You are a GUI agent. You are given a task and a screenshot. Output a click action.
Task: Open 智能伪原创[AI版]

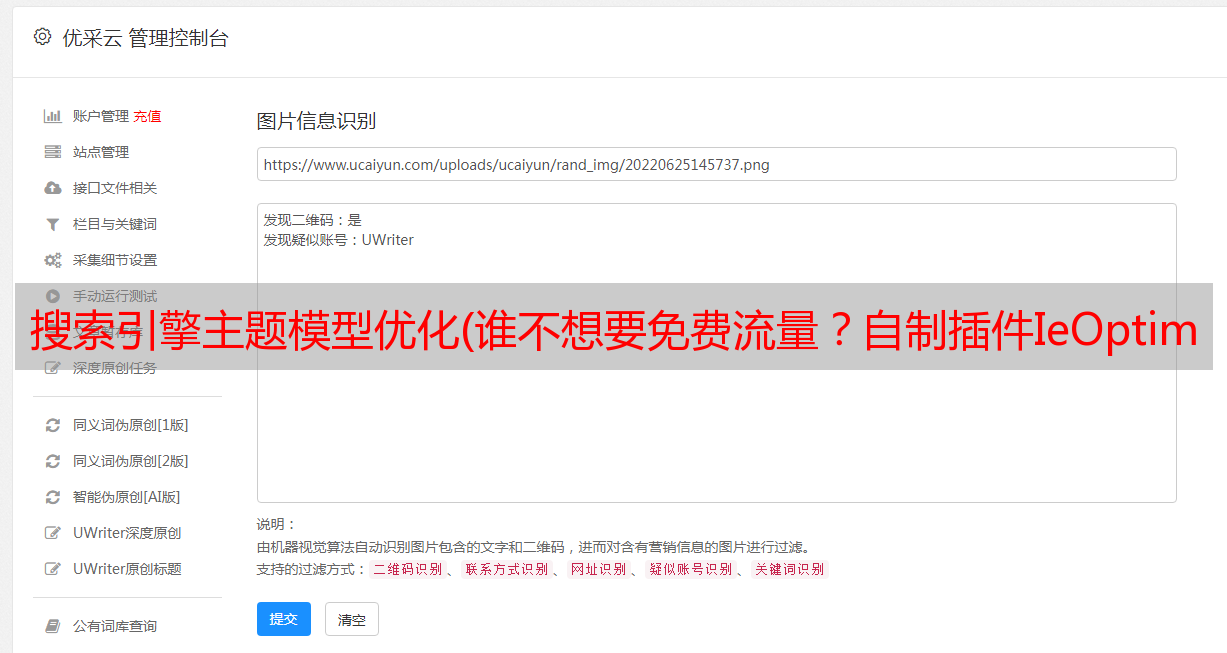[127, 497]
